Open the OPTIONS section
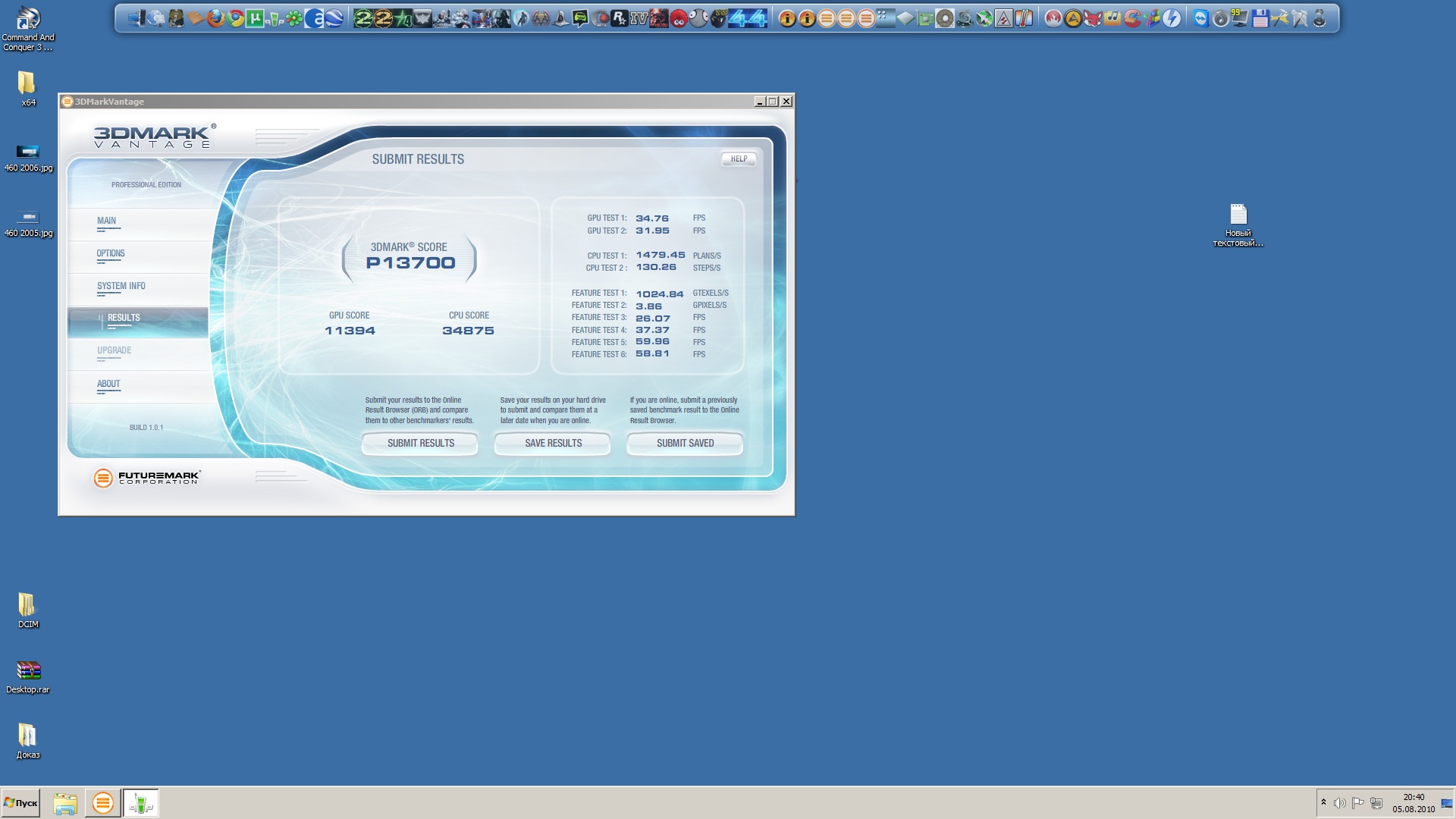This screenshot has height=819, width=1456. (x=111, y=253)
